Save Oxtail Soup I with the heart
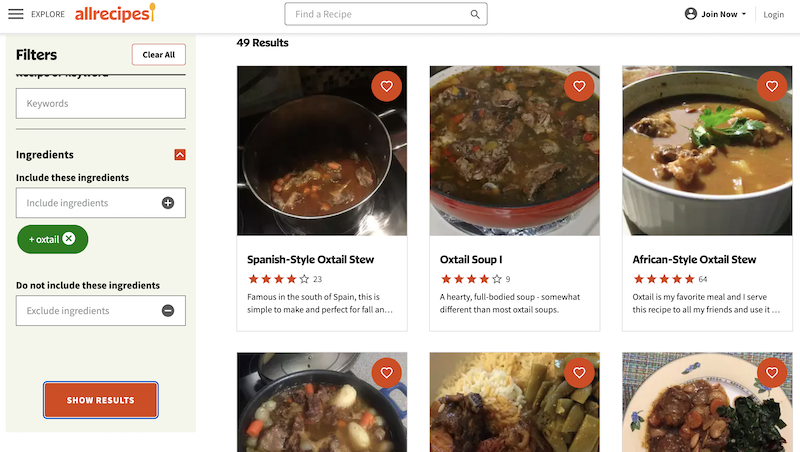This screenshot has height=452, width=800. [x=579, y=86]
